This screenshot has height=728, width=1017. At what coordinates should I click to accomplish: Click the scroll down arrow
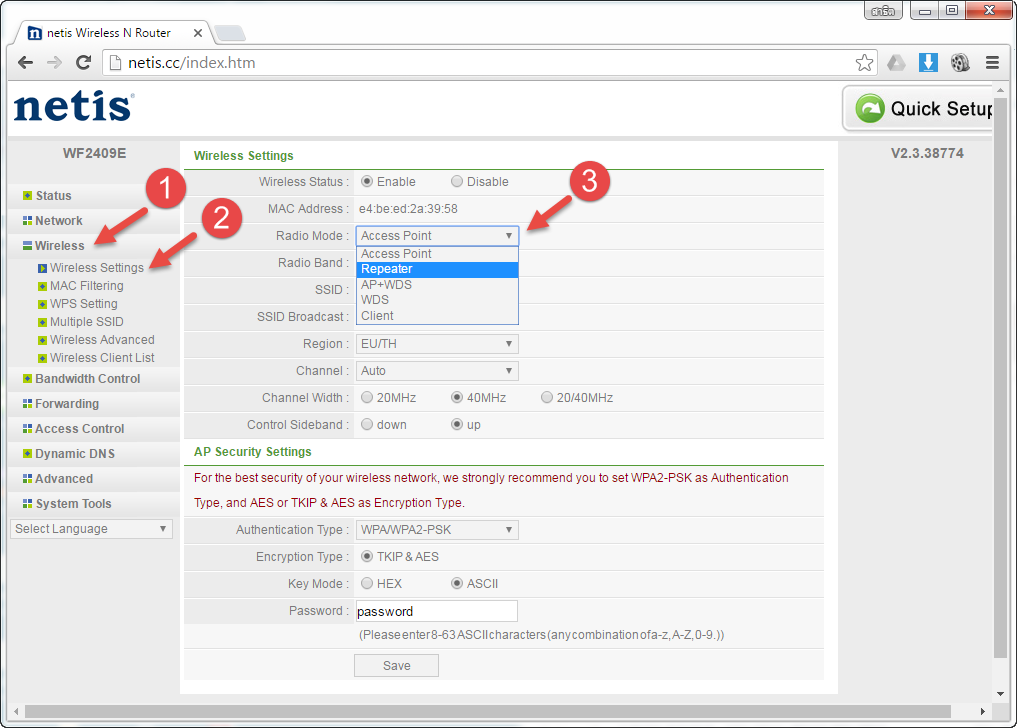point(1001,694)
